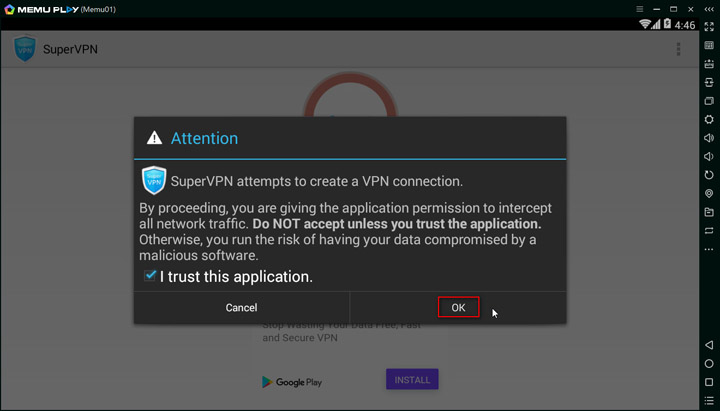Maximize the MEmu Play window

(674, 9)
